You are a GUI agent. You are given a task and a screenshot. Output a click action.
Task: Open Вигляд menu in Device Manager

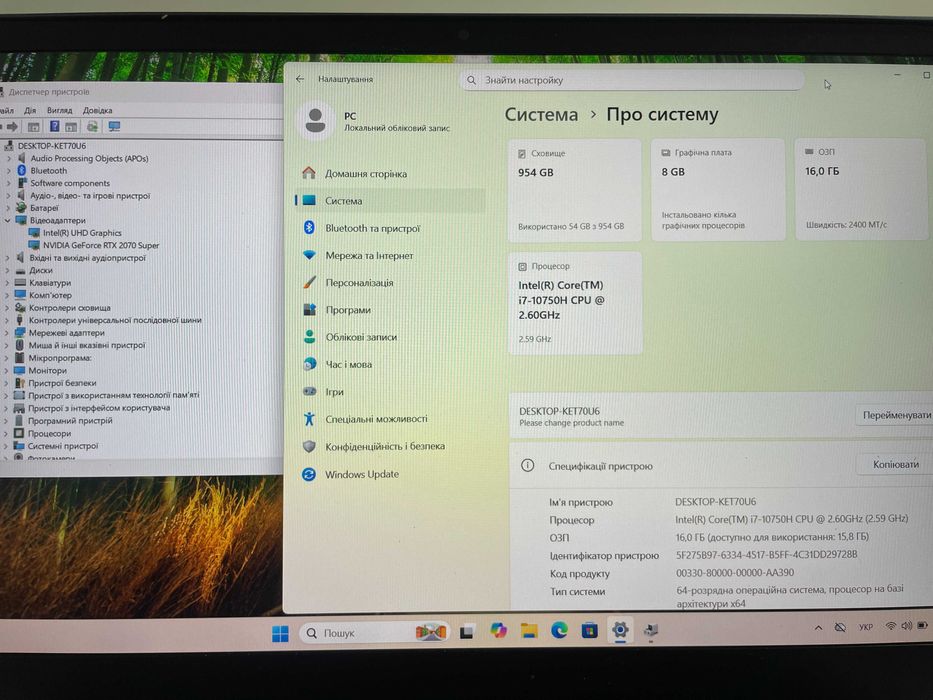click(60, 110)
